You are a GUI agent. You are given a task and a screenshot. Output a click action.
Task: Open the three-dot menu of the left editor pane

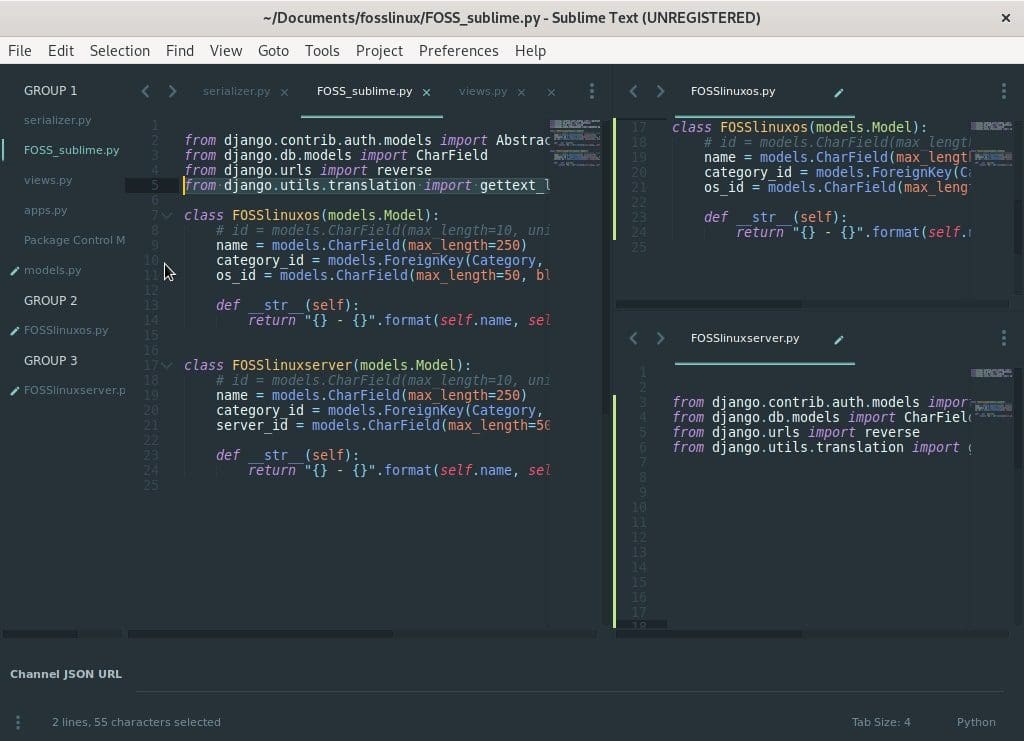point(592,91)
